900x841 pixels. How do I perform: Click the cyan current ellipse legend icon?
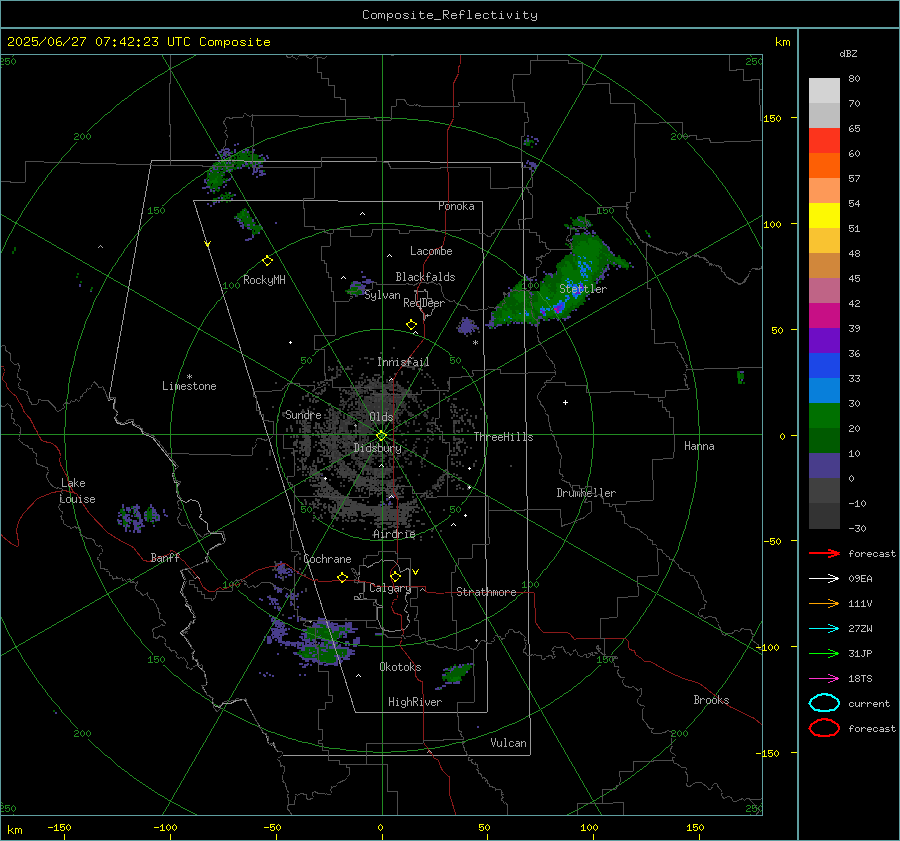pos(824,703)
